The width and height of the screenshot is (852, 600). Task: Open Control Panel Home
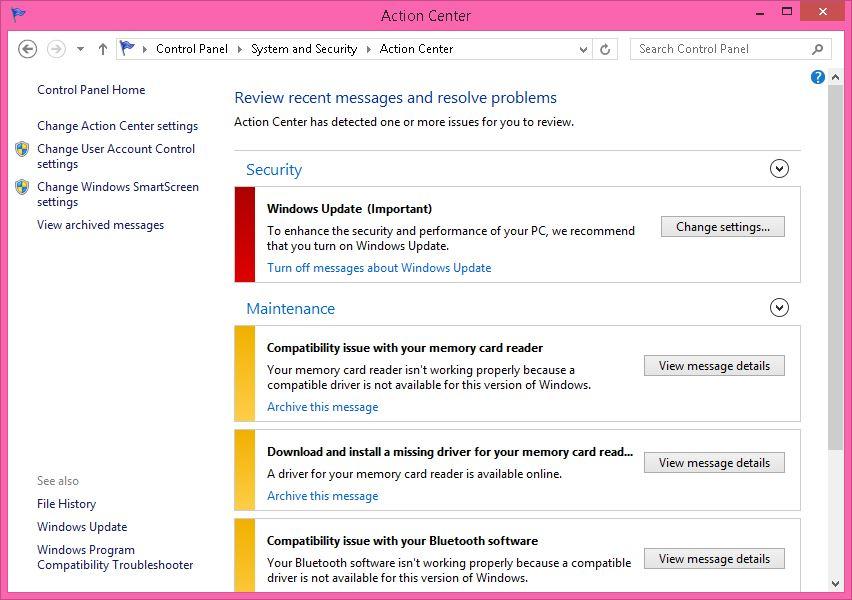(x=91, y=90)
